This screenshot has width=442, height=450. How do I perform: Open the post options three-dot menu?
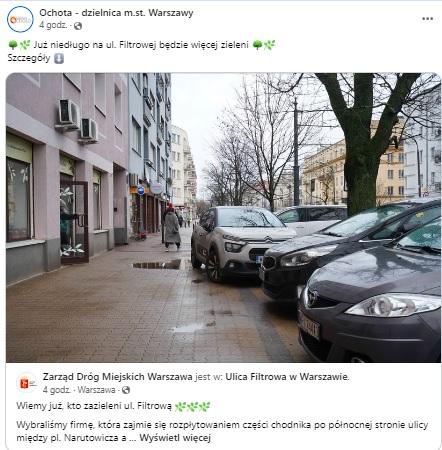427,19
